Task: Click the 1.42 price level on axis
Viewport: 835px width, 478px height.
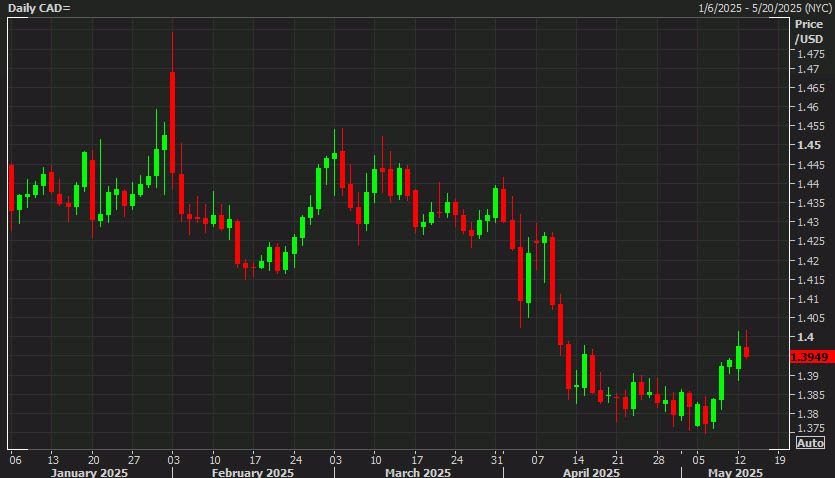Action: pyautogui.click(x=808, y=261)
